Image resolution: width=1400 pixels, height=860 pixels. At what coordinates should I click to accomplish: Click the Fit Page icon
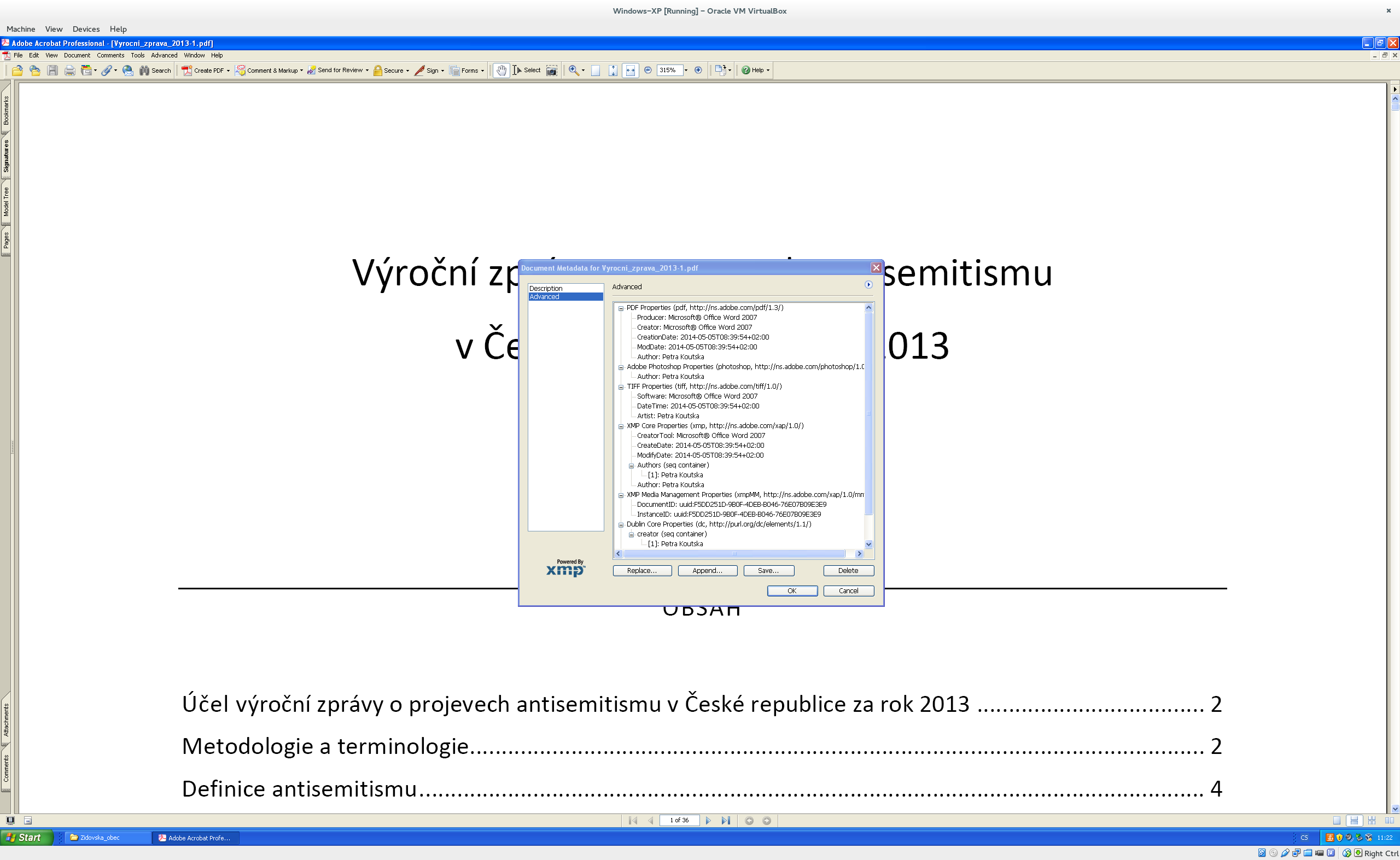[612, 71]
